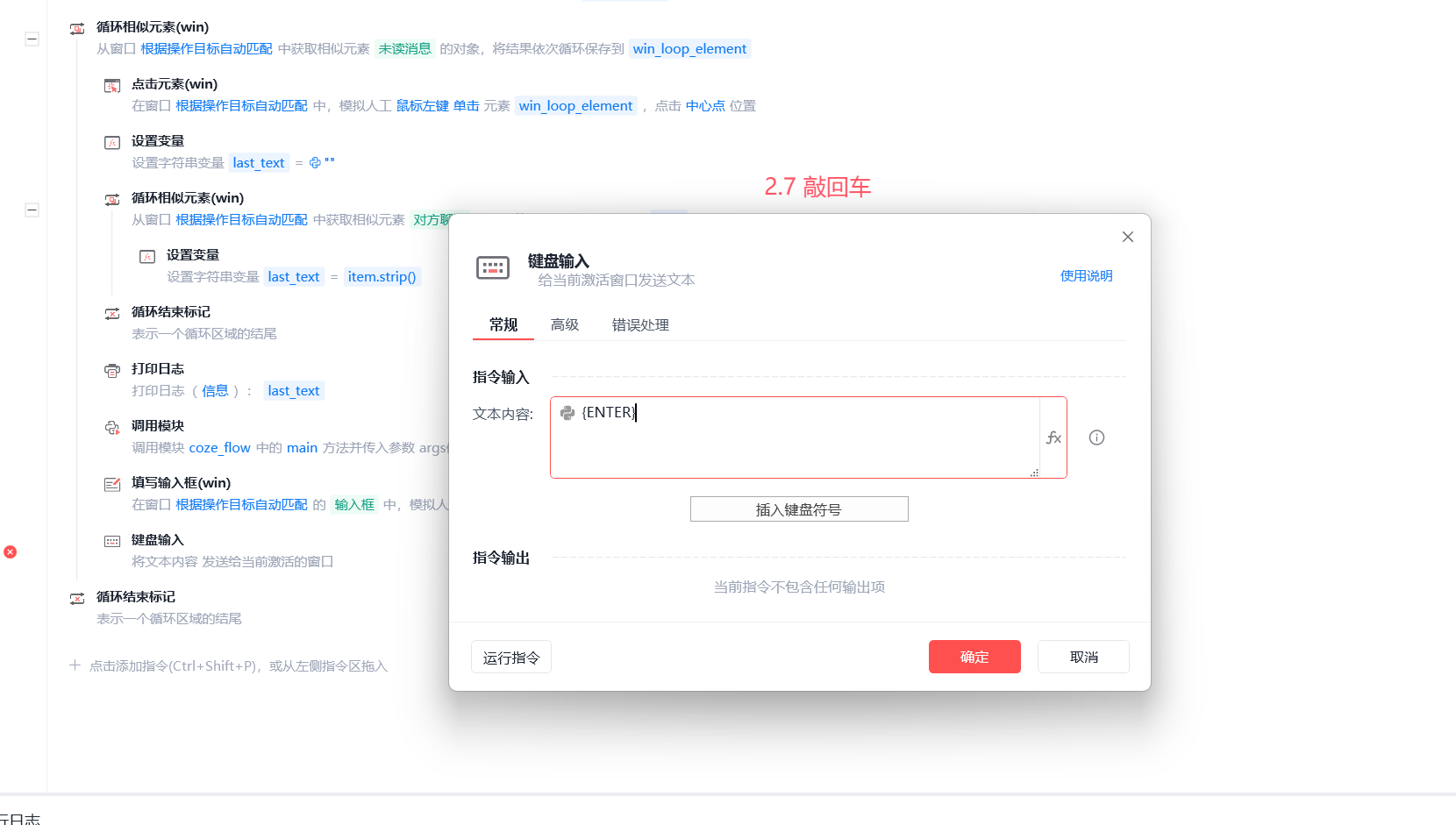Click the info circle next to text field
This screenshot has width=1456, height=825.
[x=1096, y=437]
